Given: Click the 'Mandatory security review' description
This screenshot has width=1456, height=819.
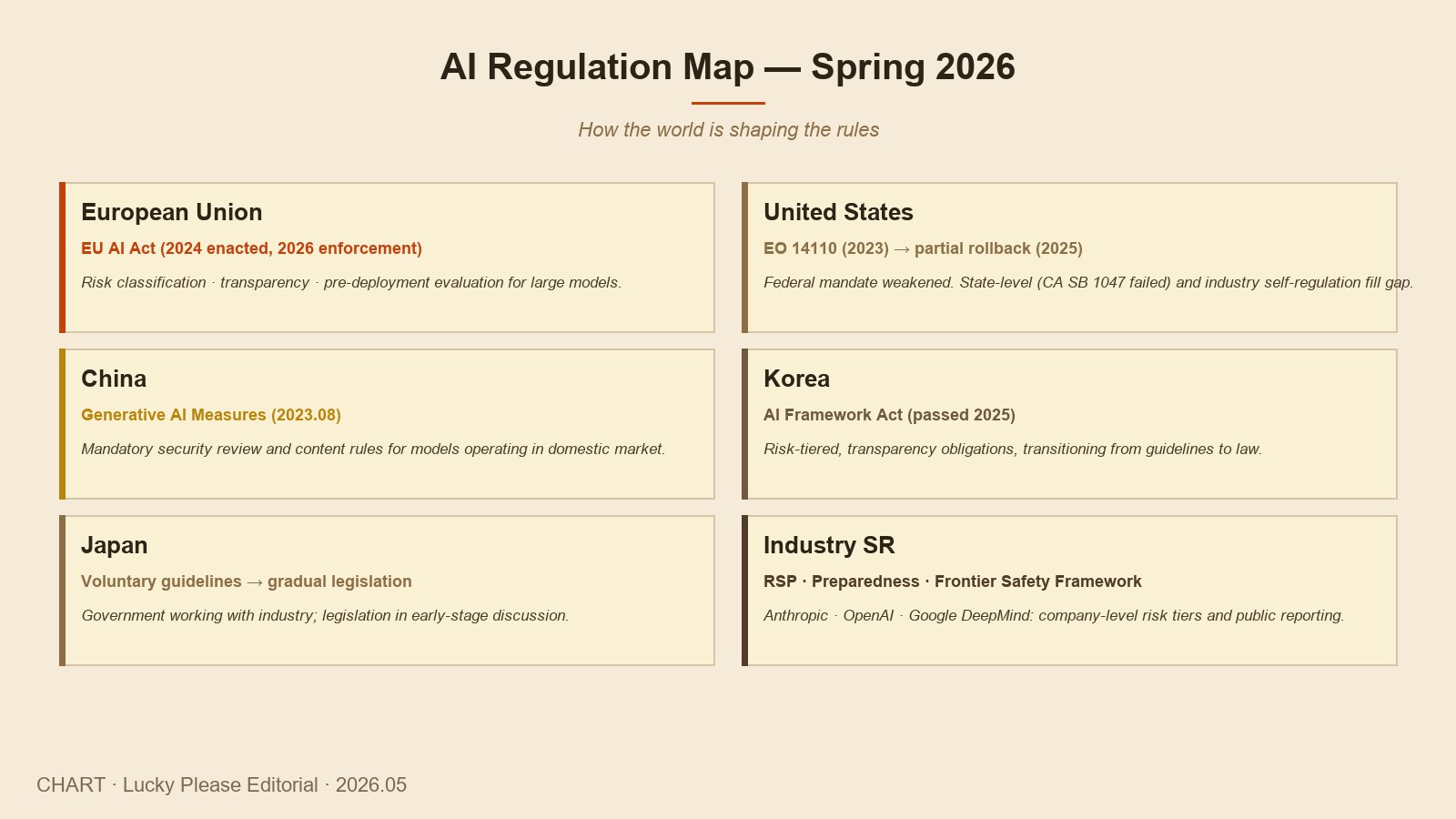Looking at the screenshot, I should pos(373,450).
